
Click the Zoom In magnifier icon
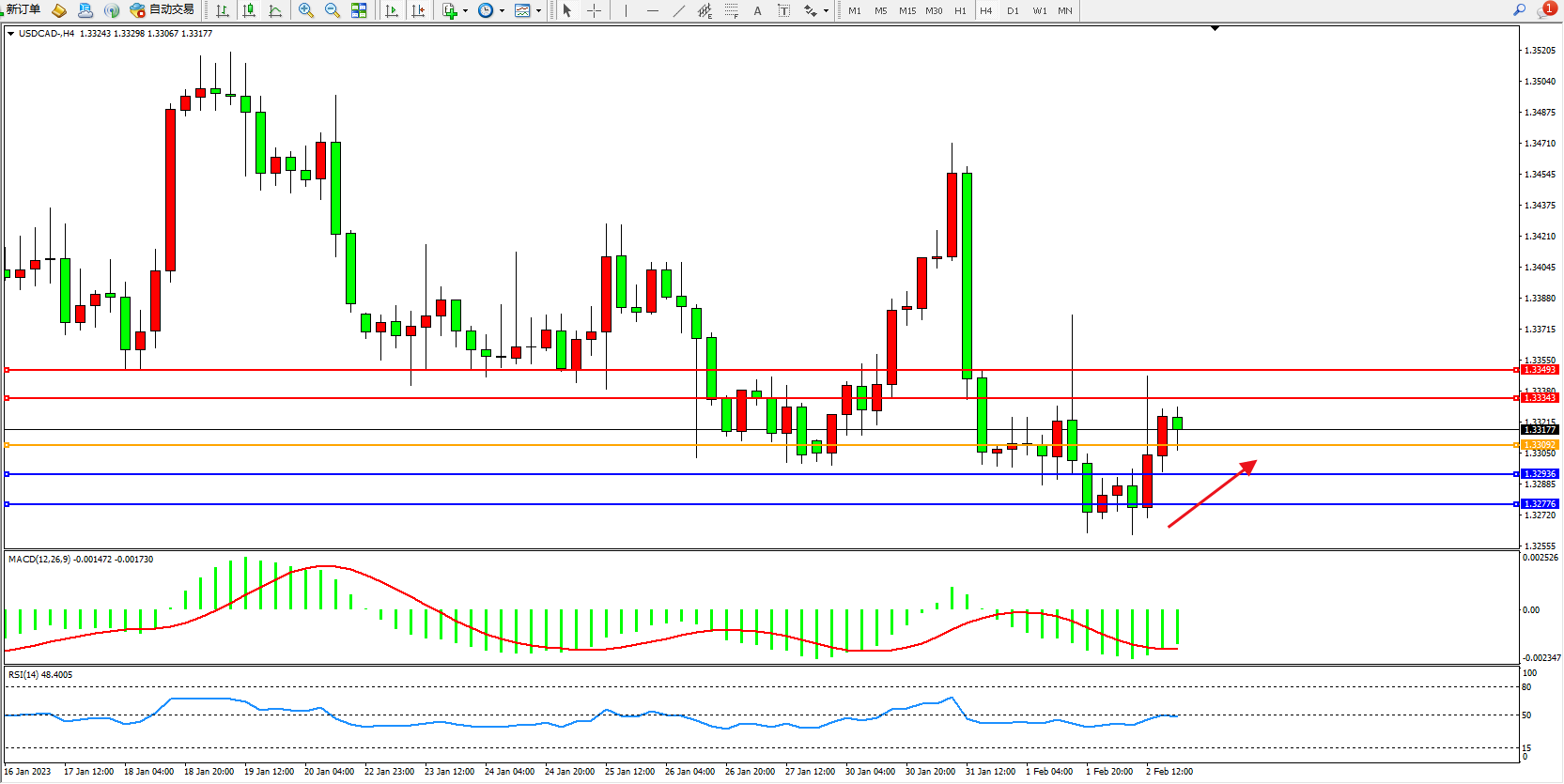point(305,10)
